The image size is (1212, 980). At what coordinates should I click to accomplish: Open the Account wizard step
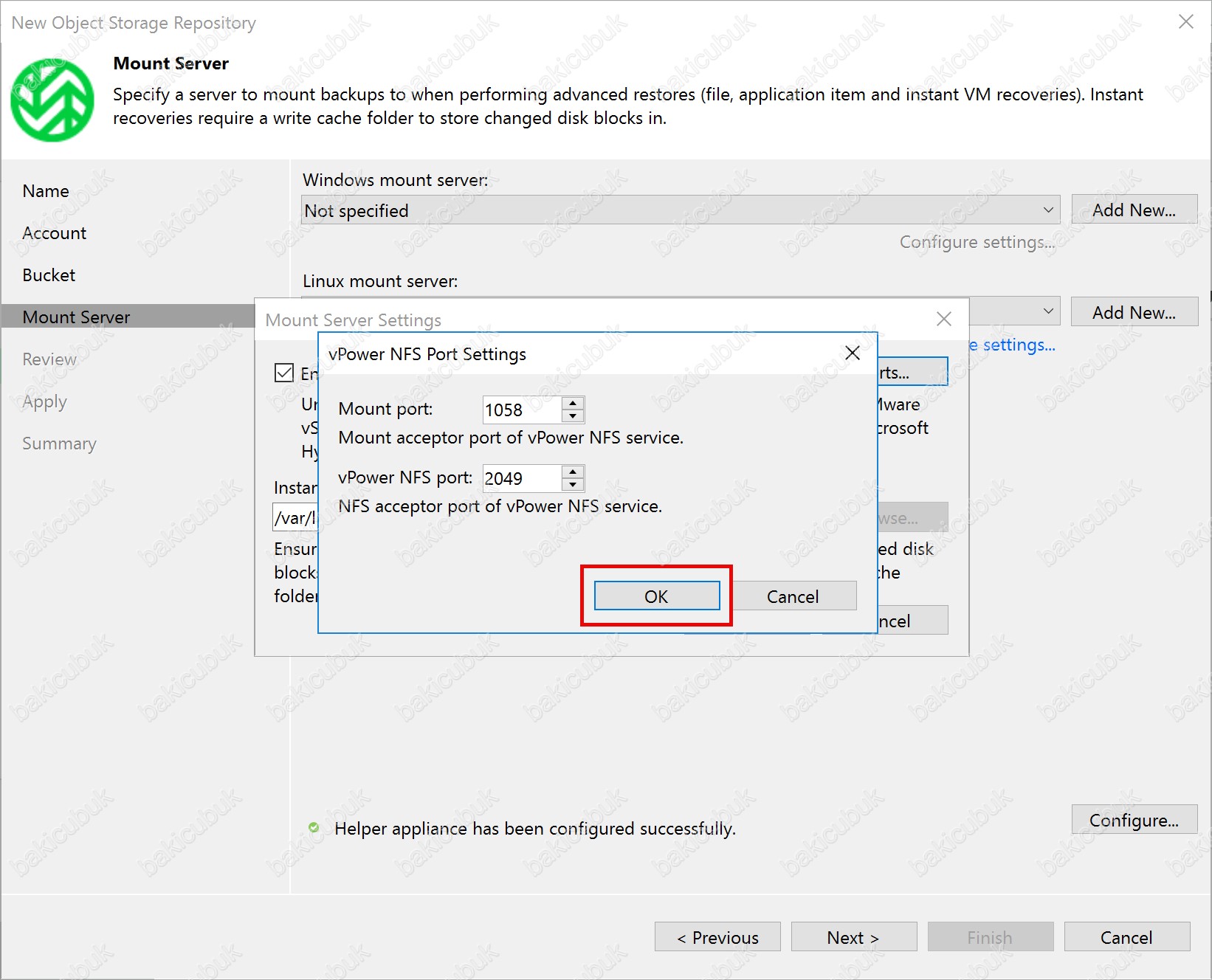55,233
